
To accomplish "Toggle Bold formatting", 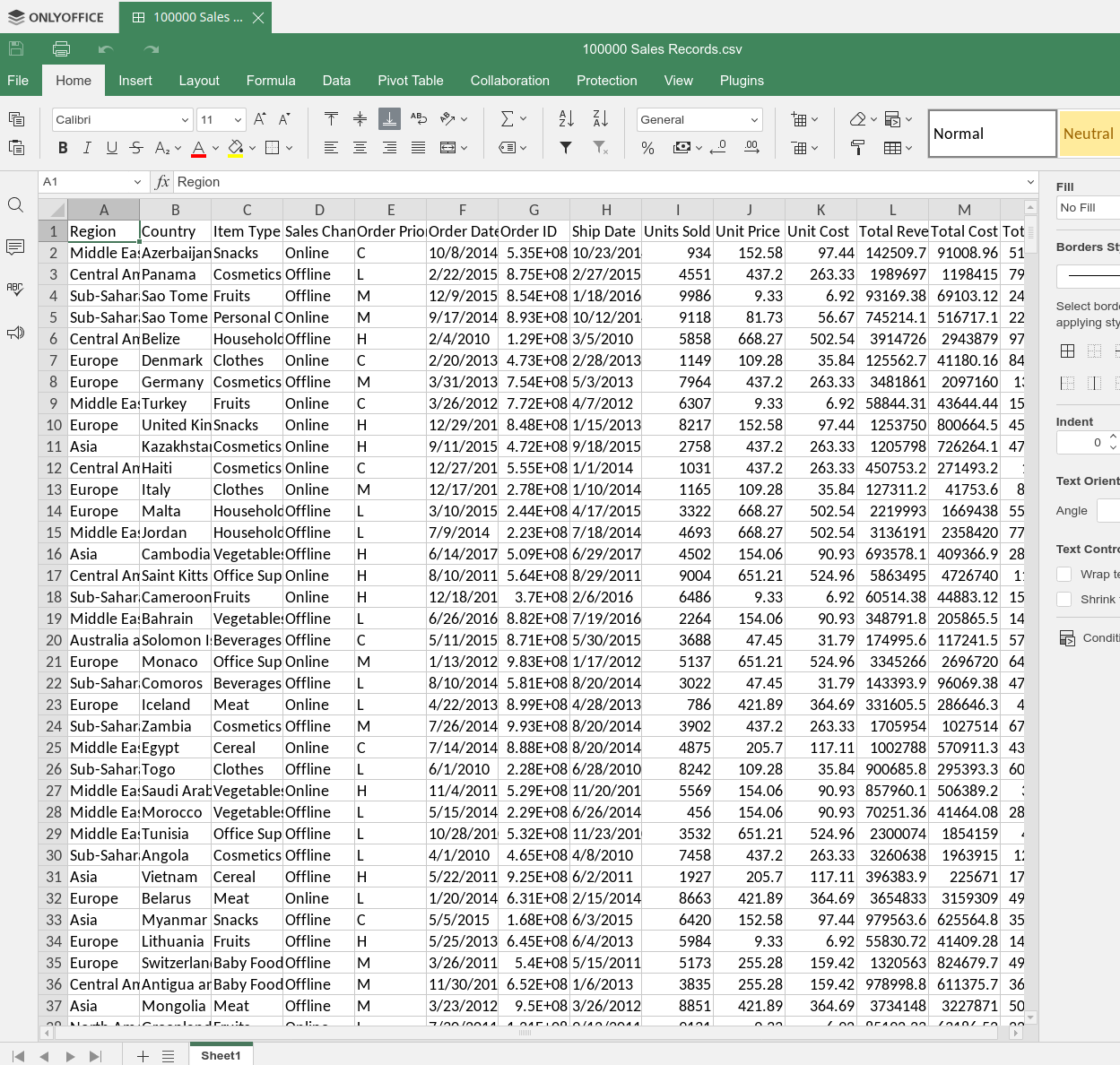I will [x=63, y=148].
